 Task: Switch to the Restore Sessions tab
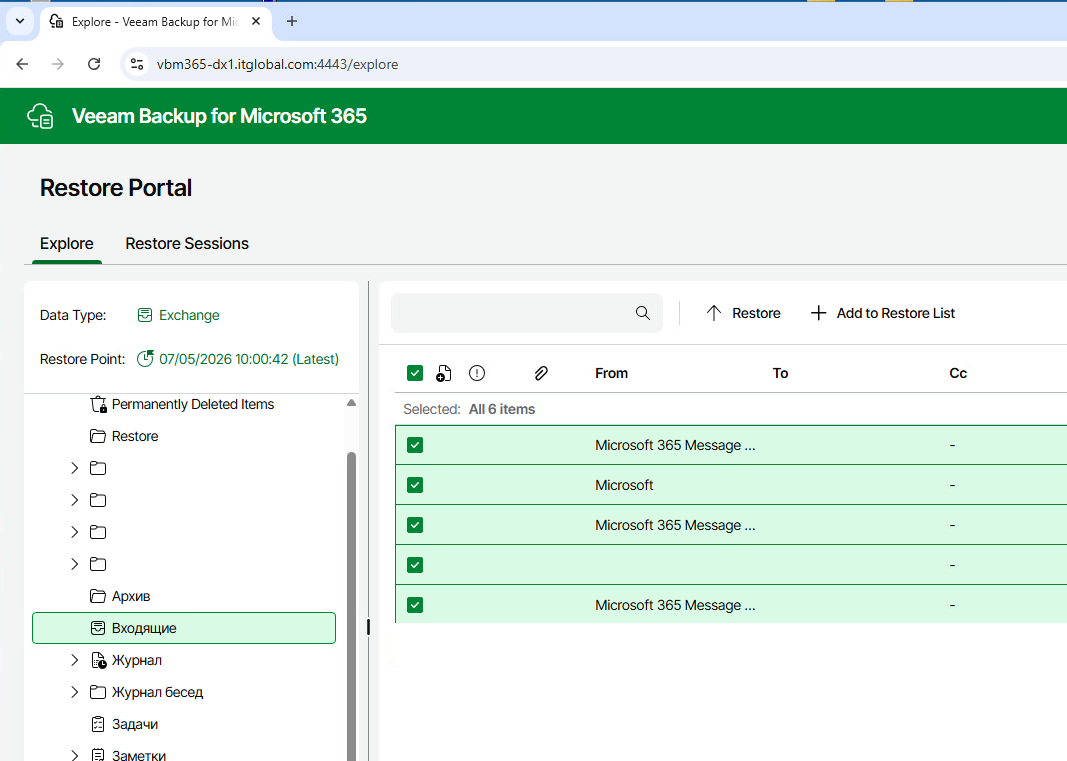click(187, 244)
